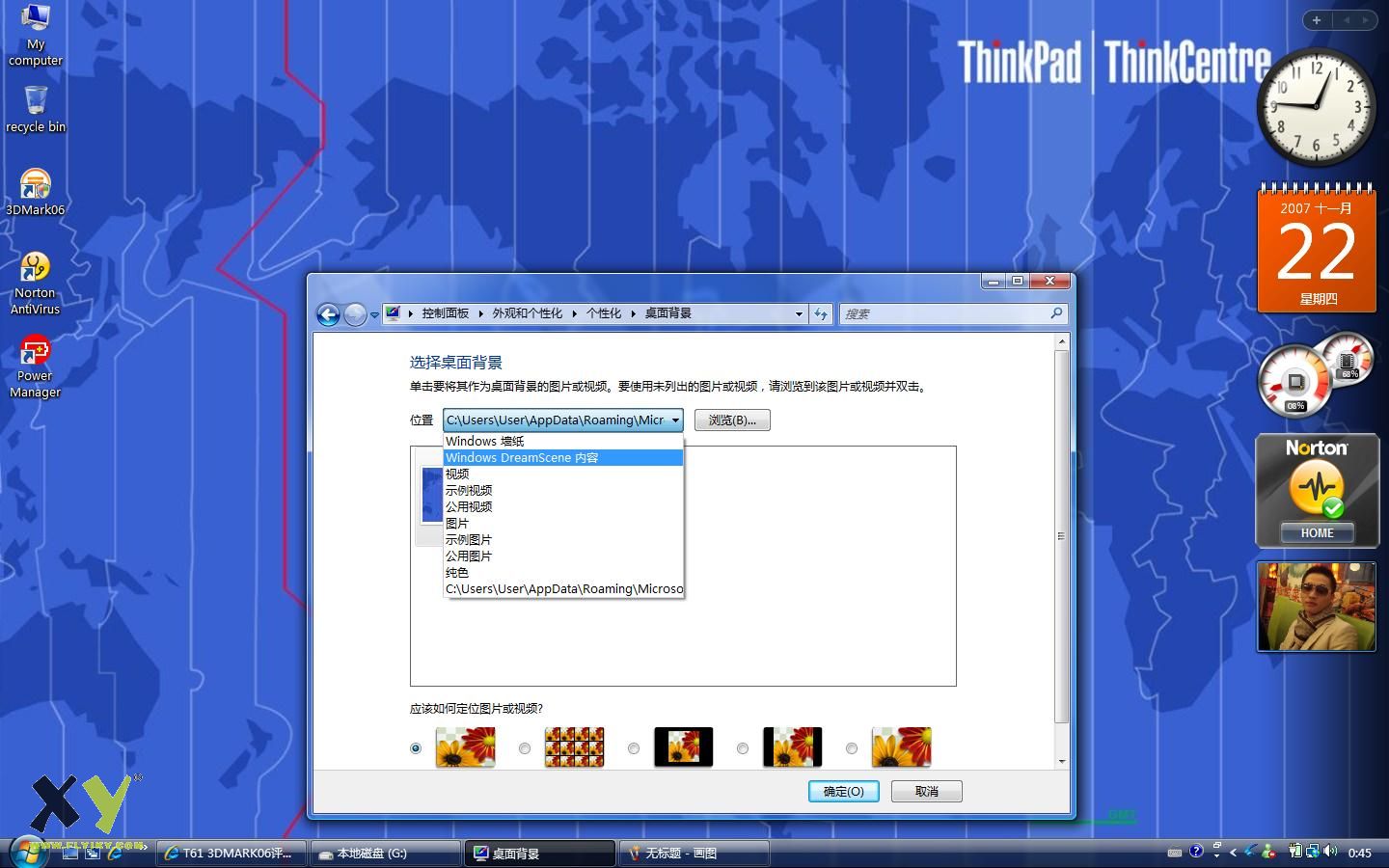
Task: Click the Back arrow in the dialog
Action: 328,314
